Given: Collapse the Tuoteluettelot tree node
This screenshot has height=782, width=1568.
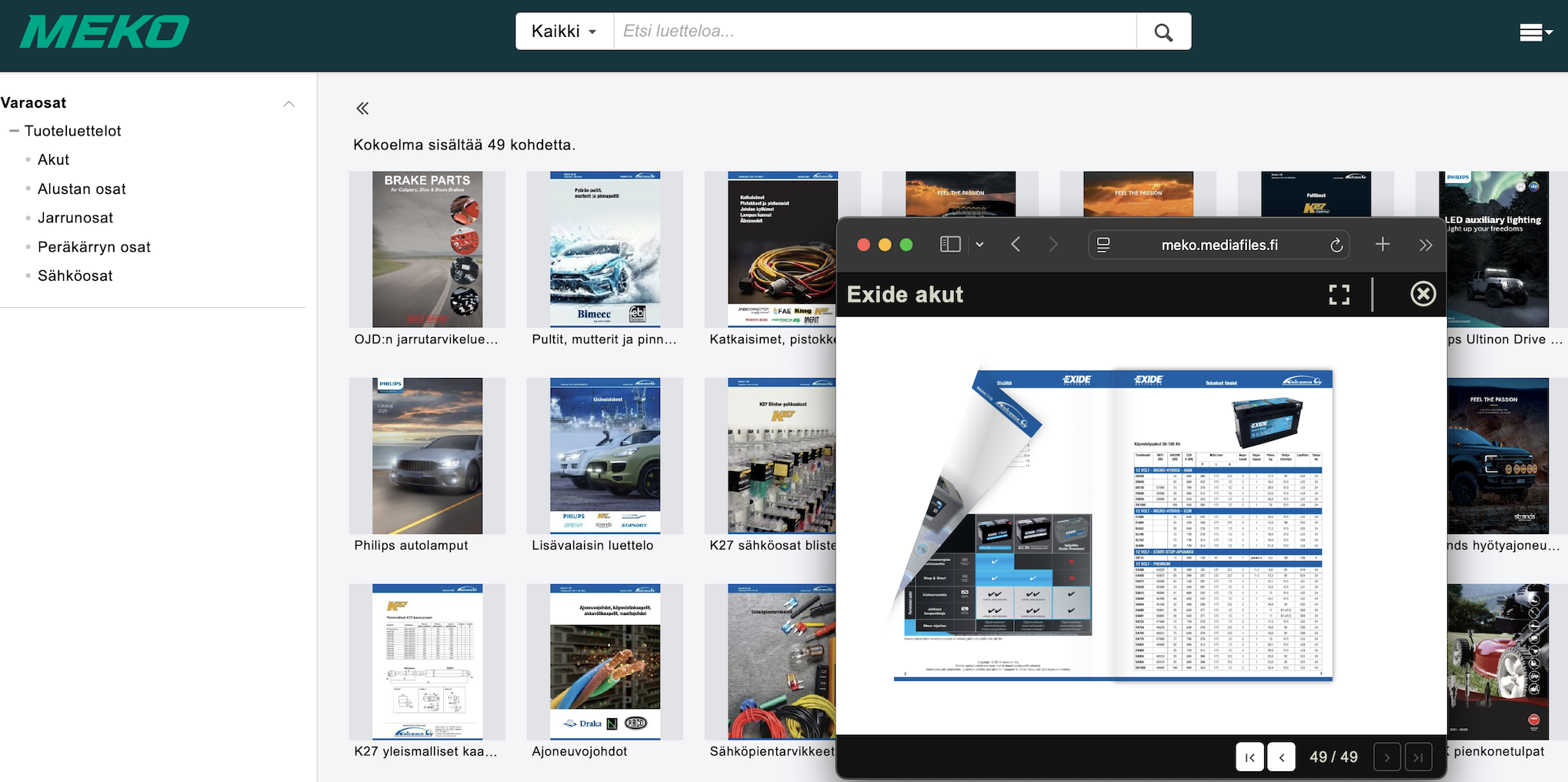Looking at the screenshot, I should pyautogui.click(x=14, y=132).
